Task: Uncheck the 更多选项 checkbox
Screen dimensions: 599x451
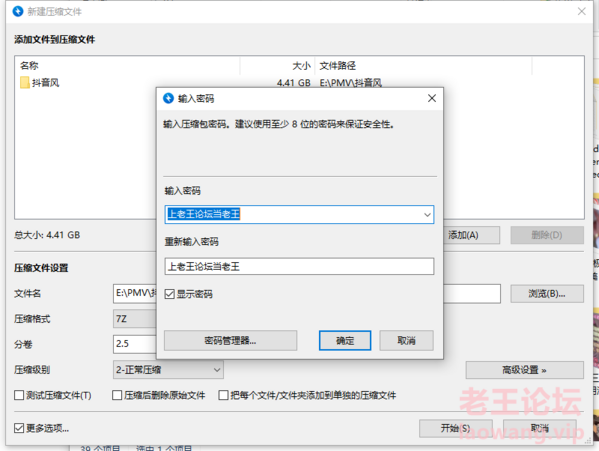Action: tap(19, 428)
